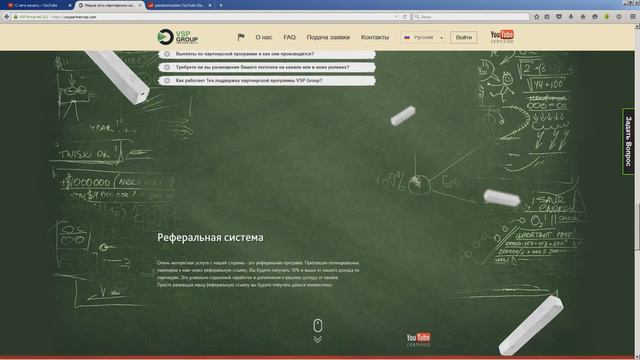Close the third browser tab

click(x=210, y=5)
